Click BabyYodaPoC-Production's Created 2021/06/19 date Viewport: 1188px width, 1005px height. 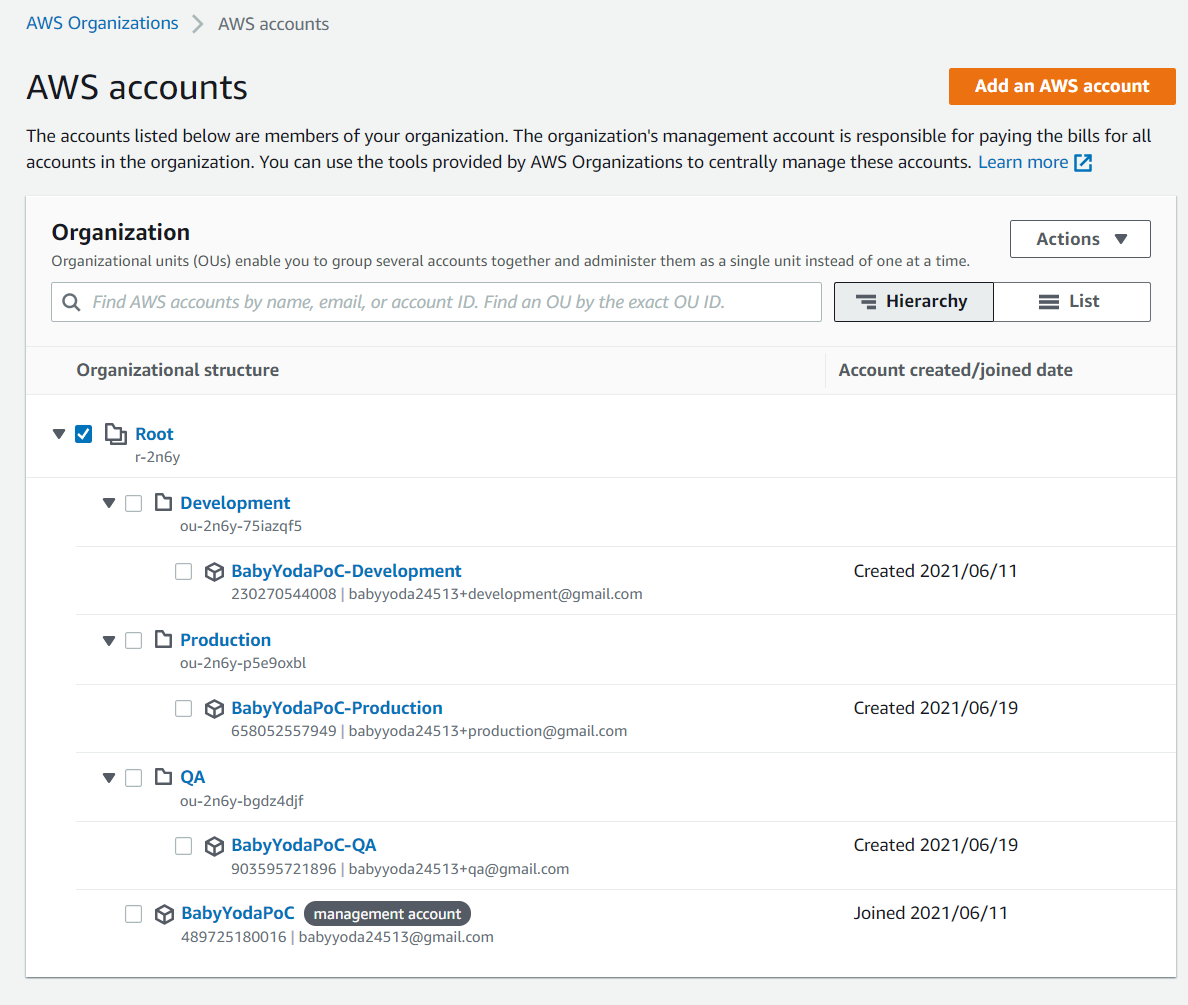click(x=936, y=708)
